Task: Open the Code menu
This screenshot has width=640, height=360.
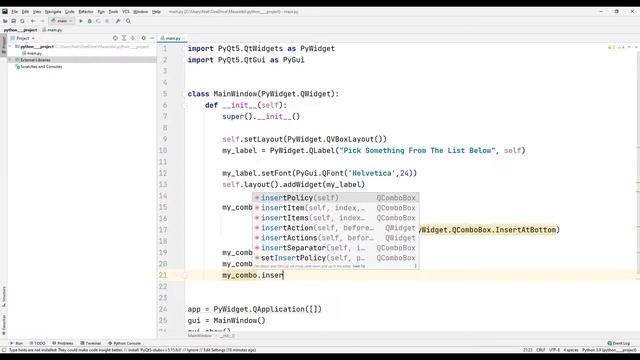Action: [x=70, y=12]
